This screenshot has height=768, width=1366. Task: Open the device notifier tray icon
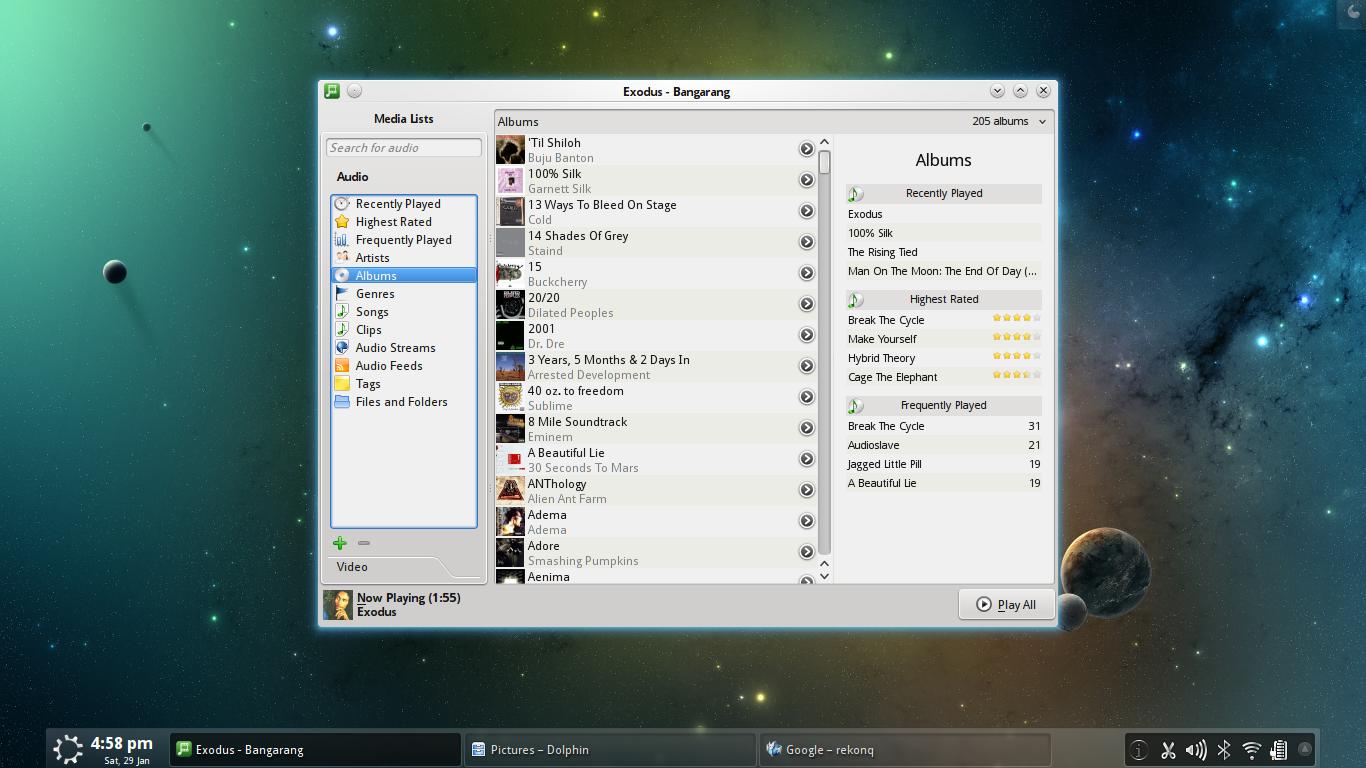coord(1278,750)
